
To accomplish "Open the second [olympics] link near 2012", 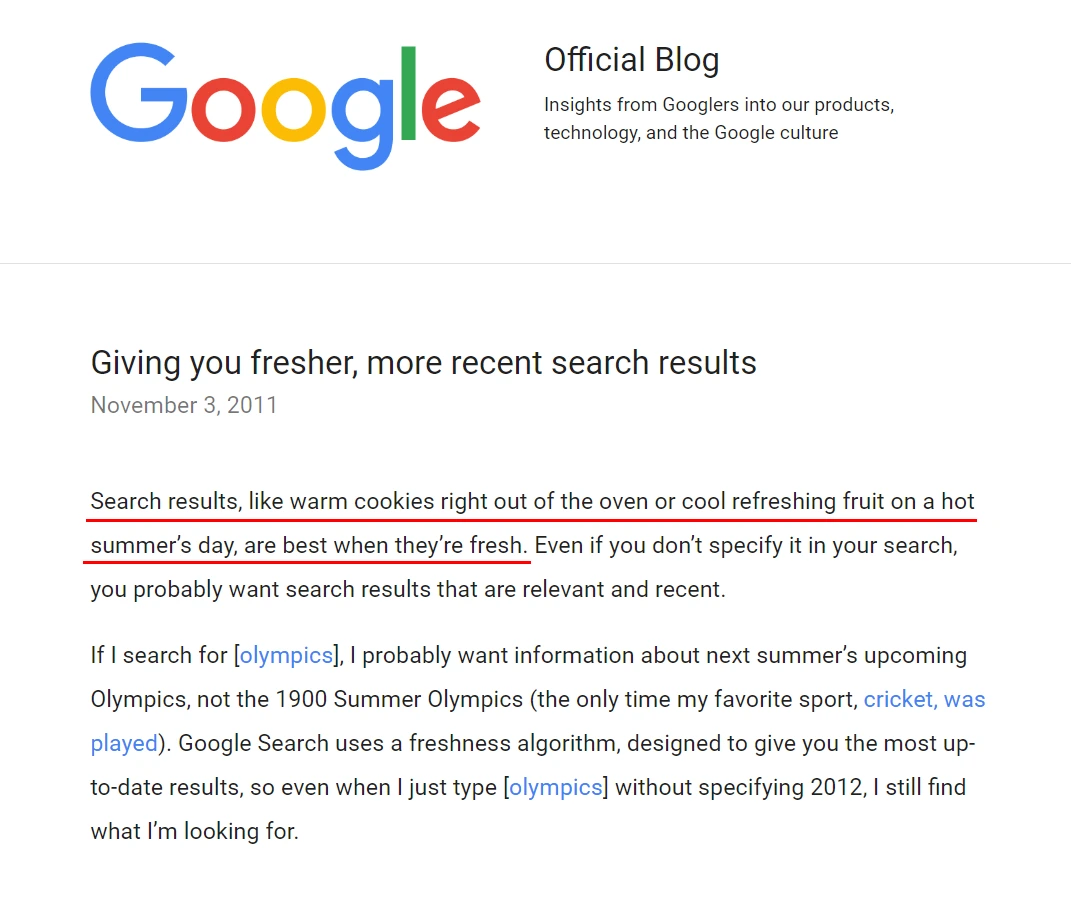I will [x=556, y=787].
